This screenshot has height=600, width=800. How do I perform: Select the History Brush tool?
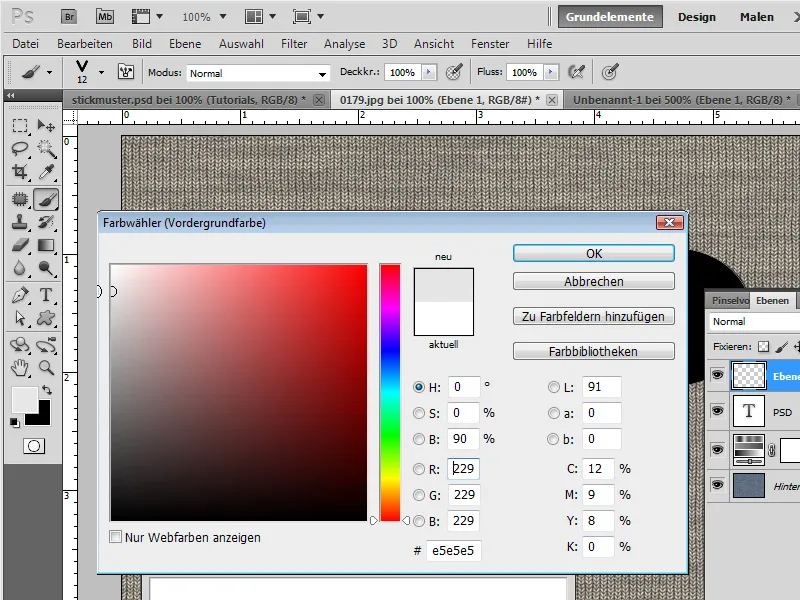coord(46,222)
